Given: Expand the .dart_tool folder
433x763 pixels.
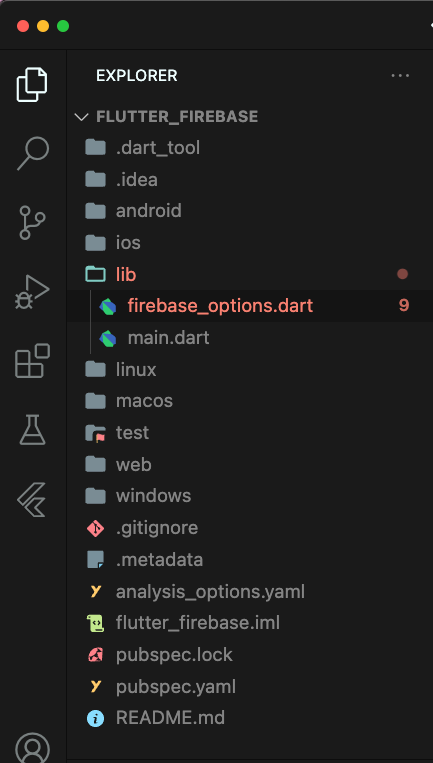Looking at the screenshot, I should point(249,147).
